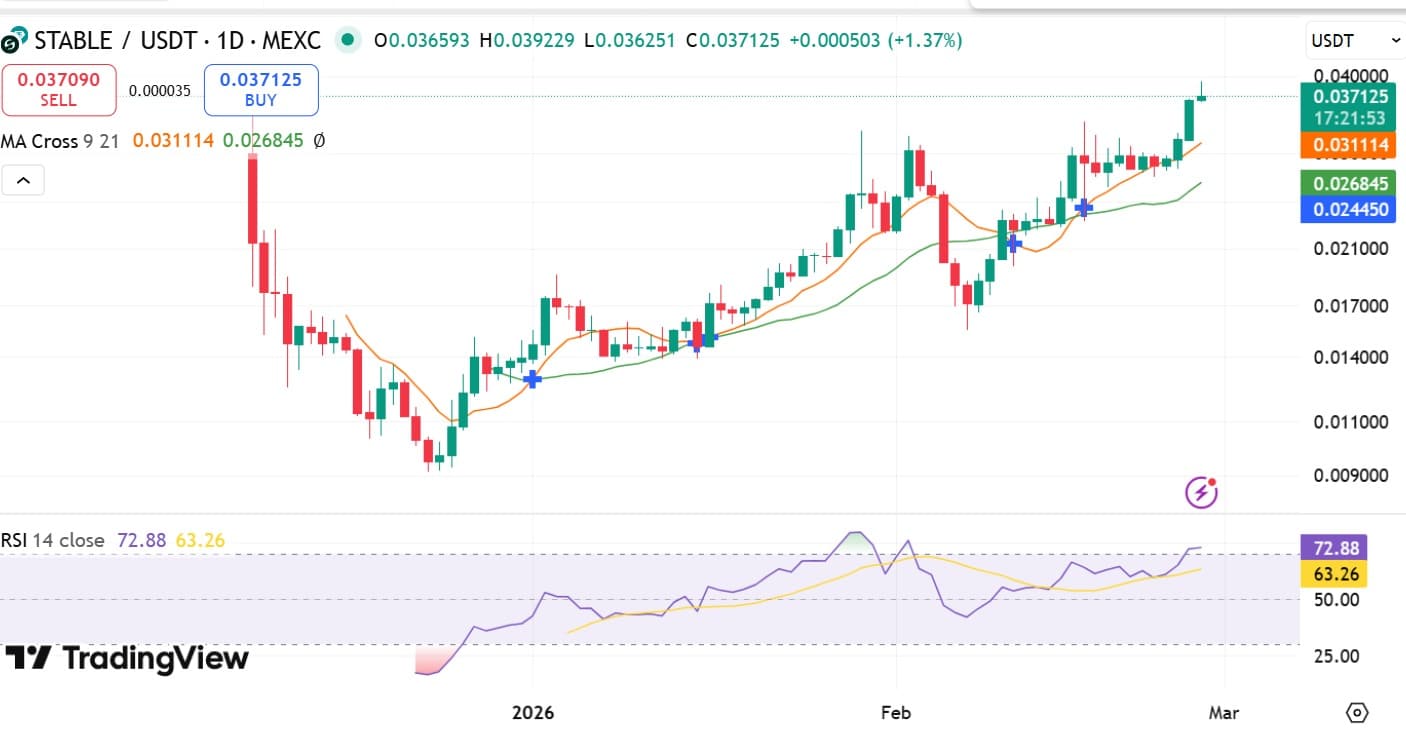Viewport: 1406px width, 732px height.
Task: Click the STABLE coin logo icon
Action: (13, 41)
